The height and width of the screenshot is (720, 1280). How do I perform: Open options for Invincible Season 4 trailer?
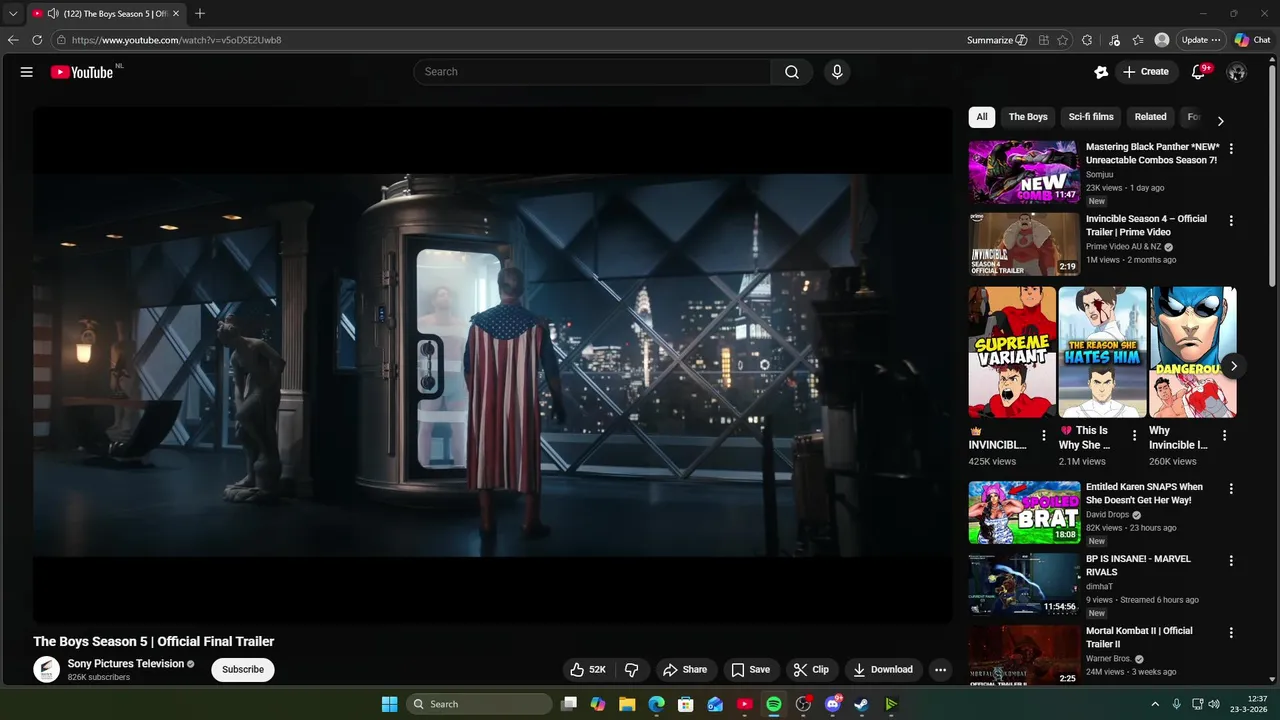tap(1231, 221)
